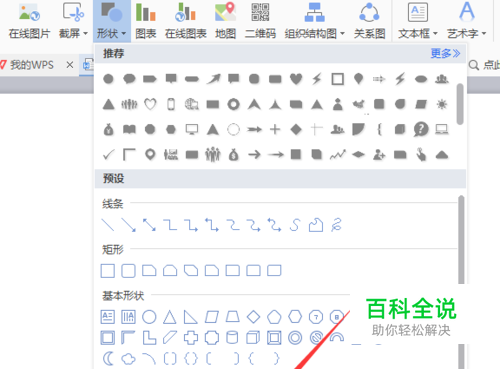
Task: Select the vertical text box basic shape
Action: click(128, 317)
